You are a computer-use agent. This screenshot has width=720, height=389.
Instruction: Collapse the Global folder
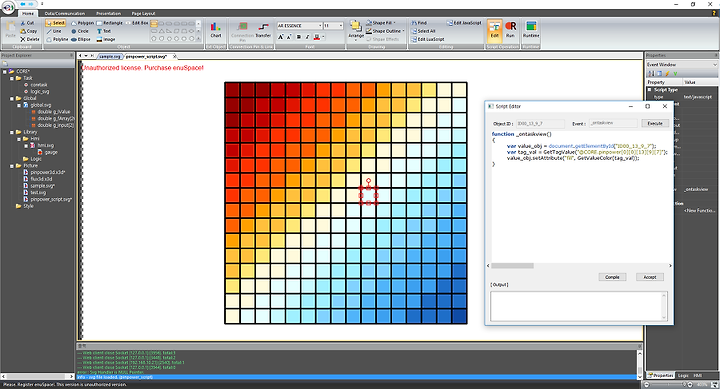pyautogui.click(x=12, y=98)
